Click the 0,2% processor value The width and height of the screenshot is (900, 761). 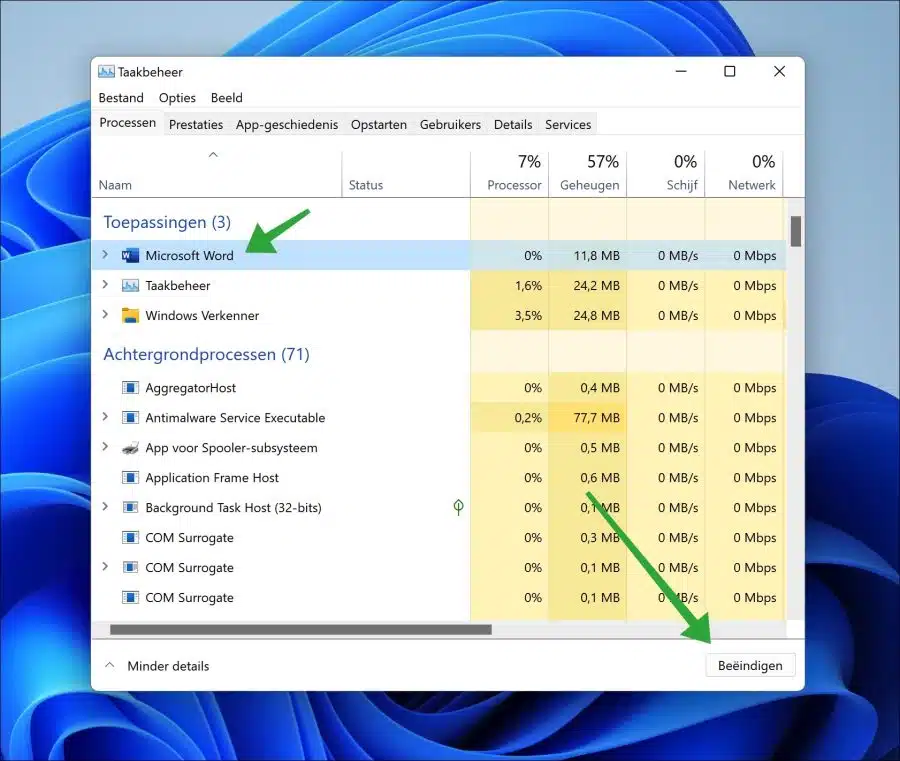pos(528,418)
